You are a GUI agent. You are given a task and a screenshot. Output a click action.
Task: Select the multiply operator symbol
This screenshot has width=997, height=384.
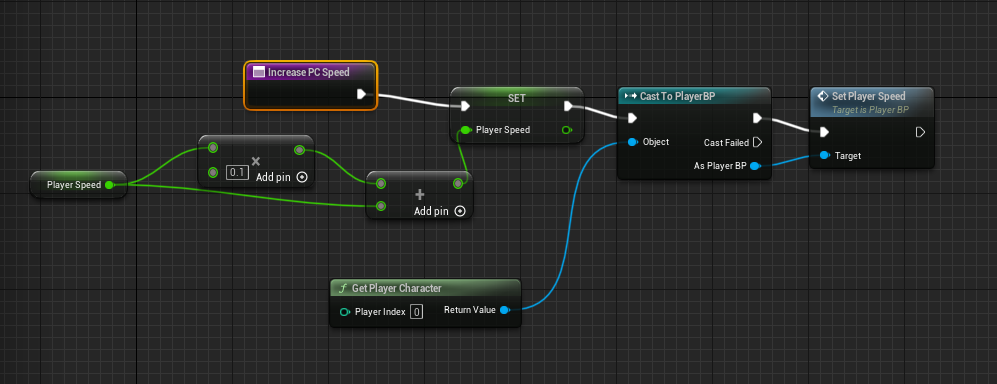(256, 161)
